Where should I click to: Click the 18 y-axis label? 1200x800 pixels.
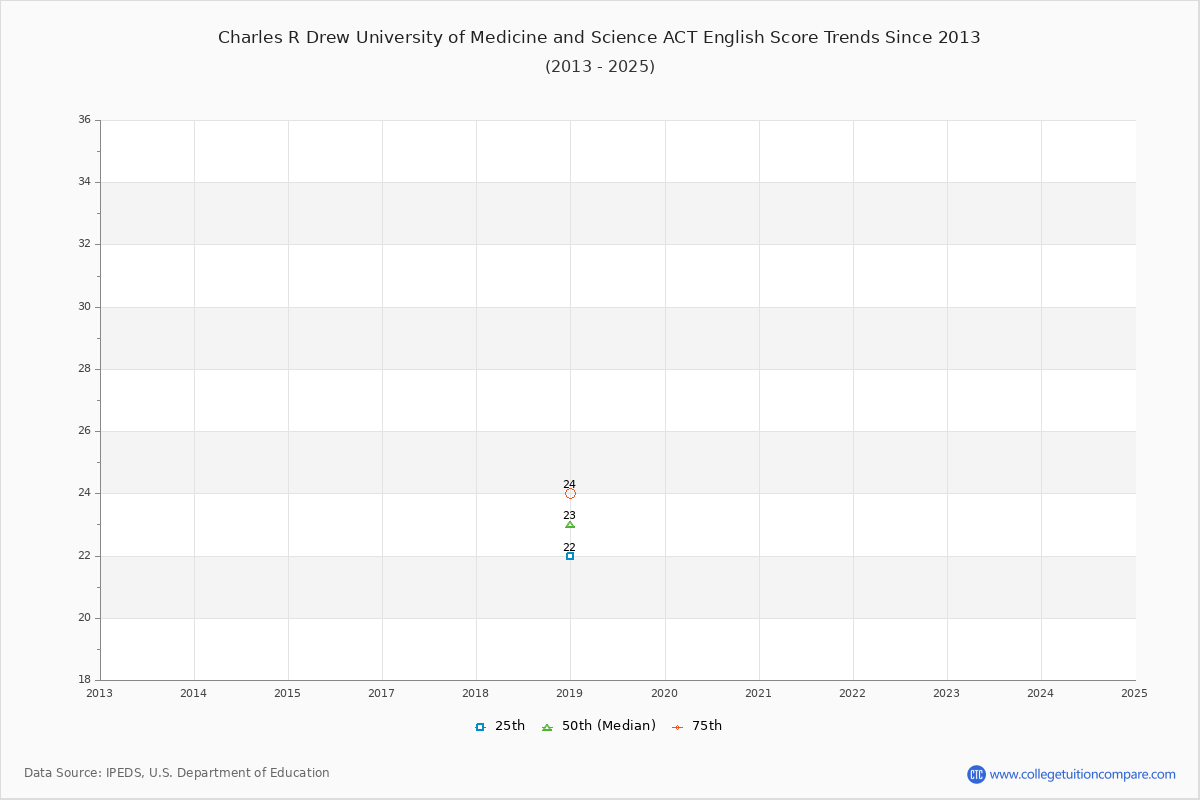tap(84, 680)
